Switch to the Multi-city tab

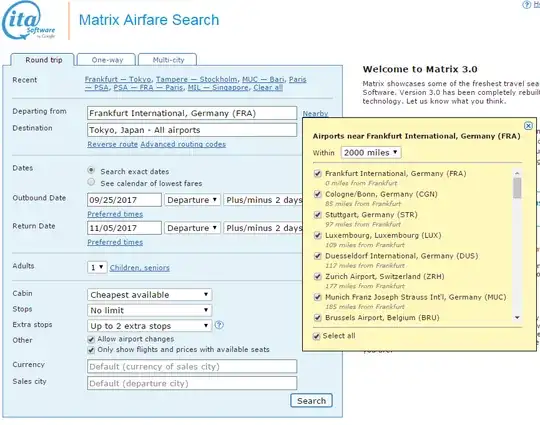click(x=168, y=60)
